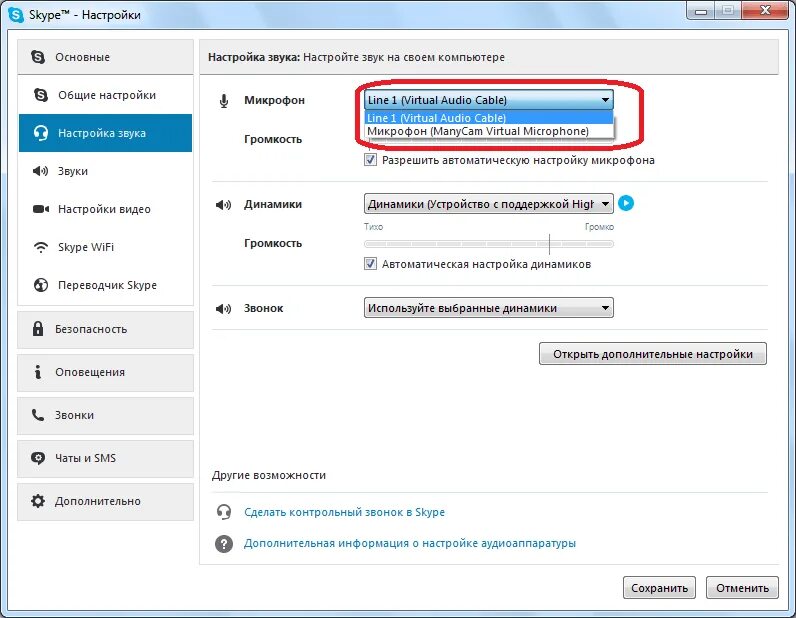796x618 pixels.
Task: Click the question mark help icon
Action: (x=224, y=543)
